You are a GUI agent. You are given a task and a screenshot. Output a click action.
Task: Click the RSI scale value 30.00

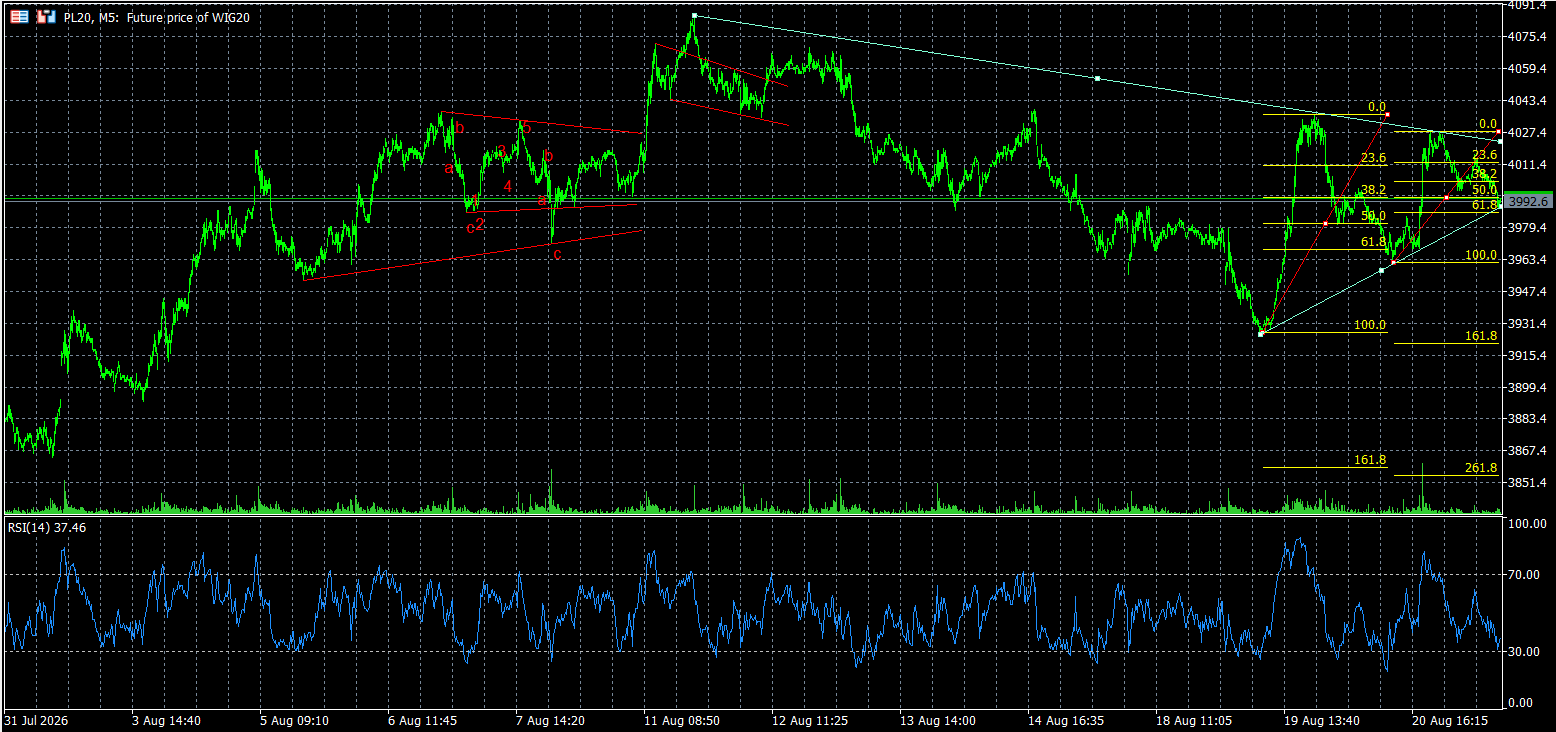[x=1526, y=652]
